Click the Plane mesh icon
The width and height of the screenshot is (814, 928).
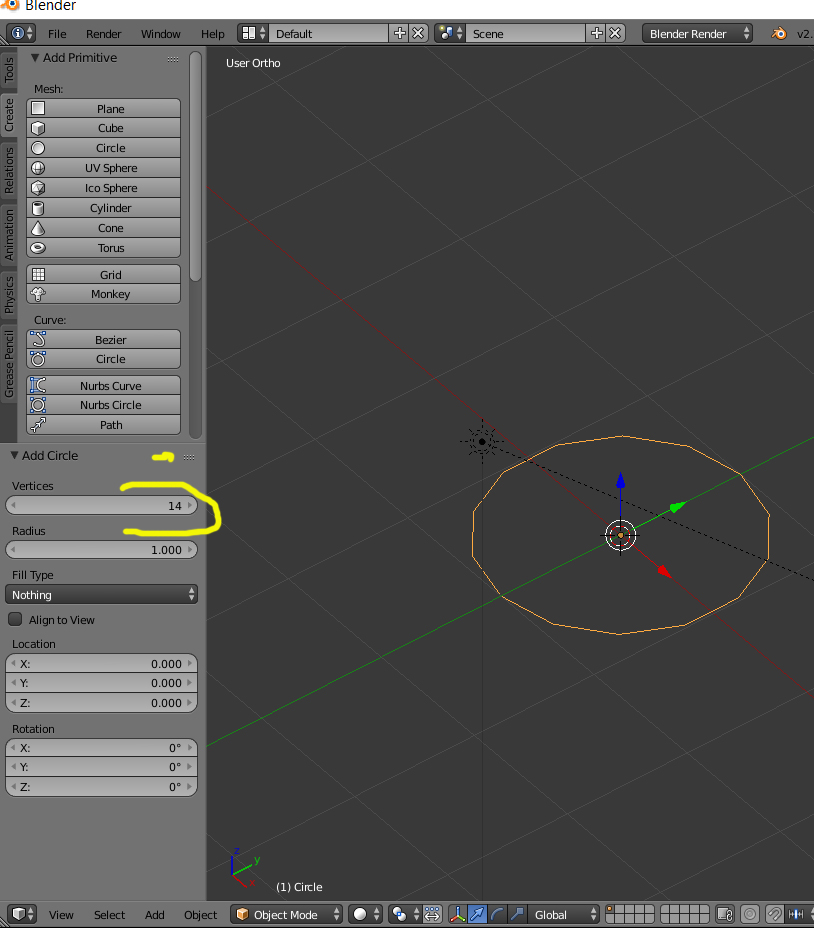[38, 108]
